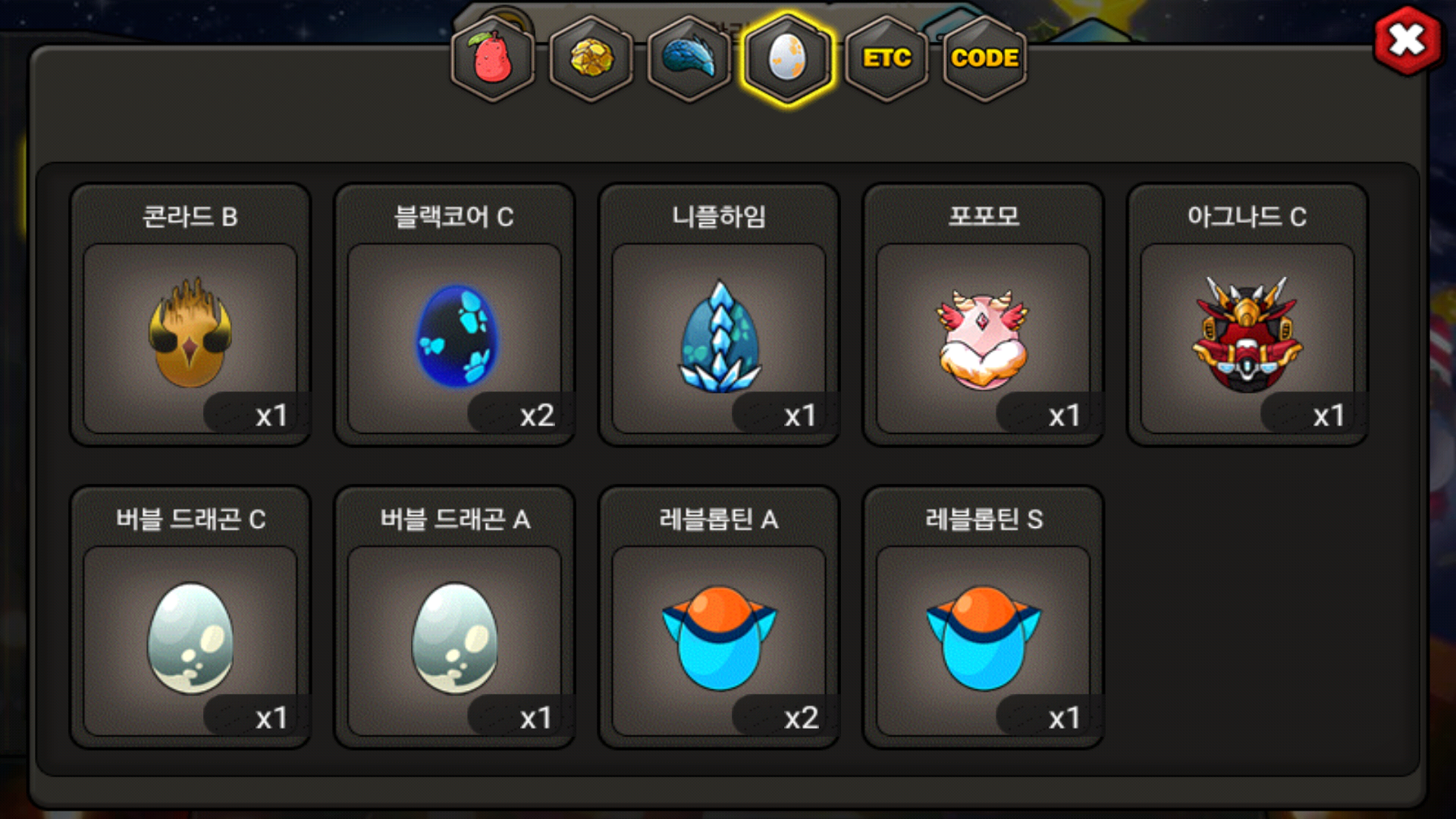Viewport: 1456px width, 819px height.
Task: Select the 블랙코어 C blue spotted egg
Action: pos(455,334)
